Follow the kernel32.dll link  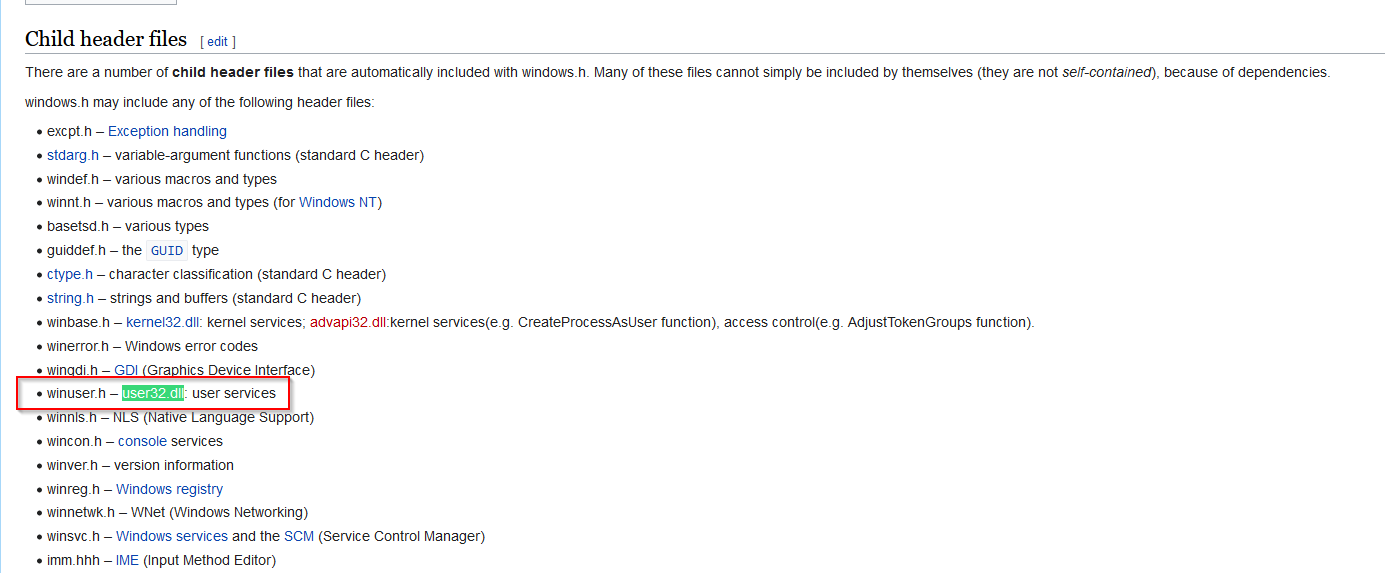pos(164,322)
